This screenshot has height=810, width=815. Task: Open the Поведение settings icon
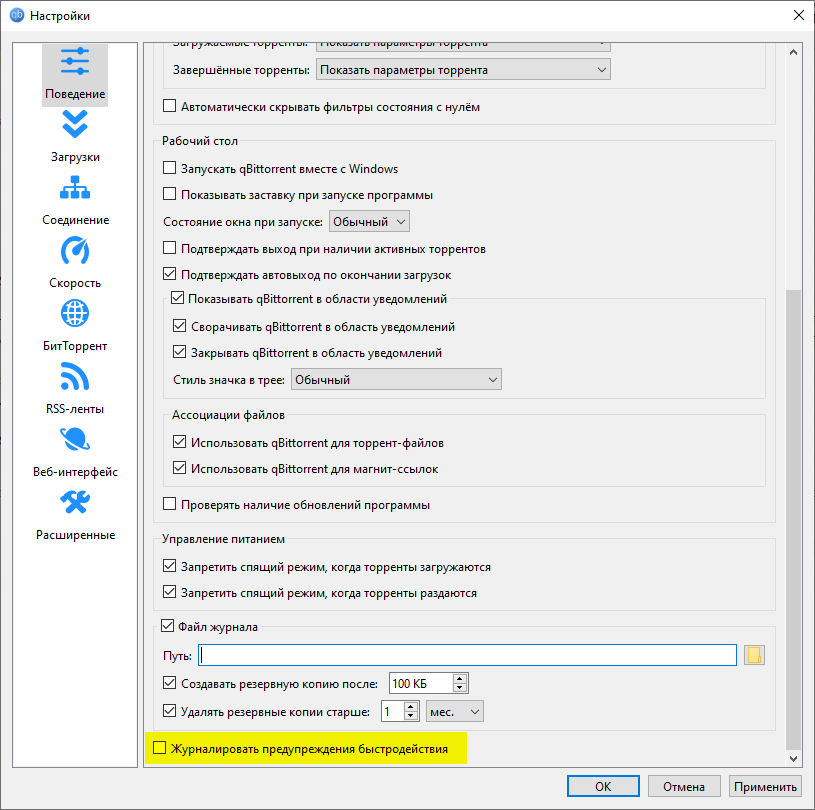click(75, 63)
